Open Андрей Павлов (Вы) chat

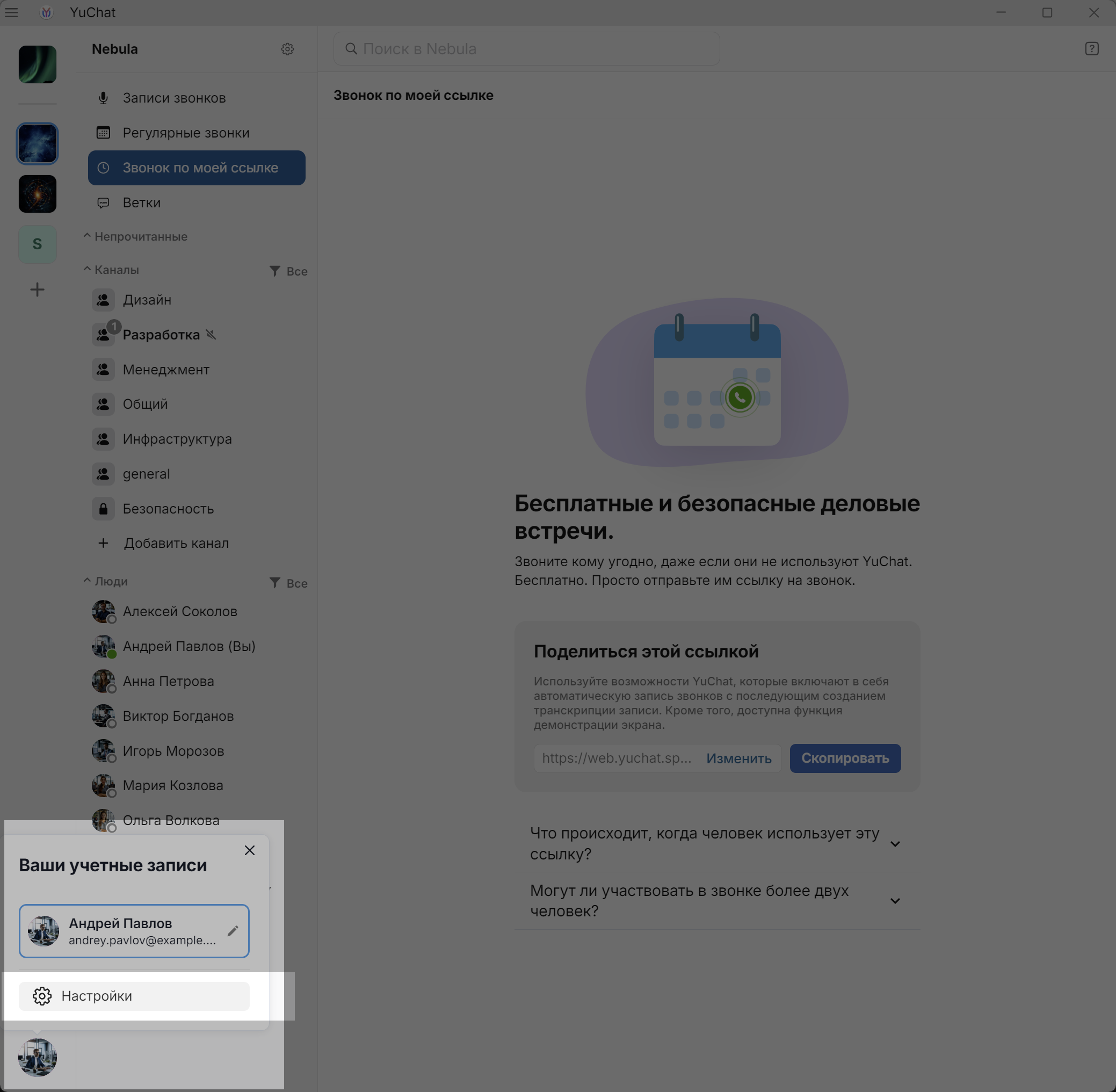196,647
